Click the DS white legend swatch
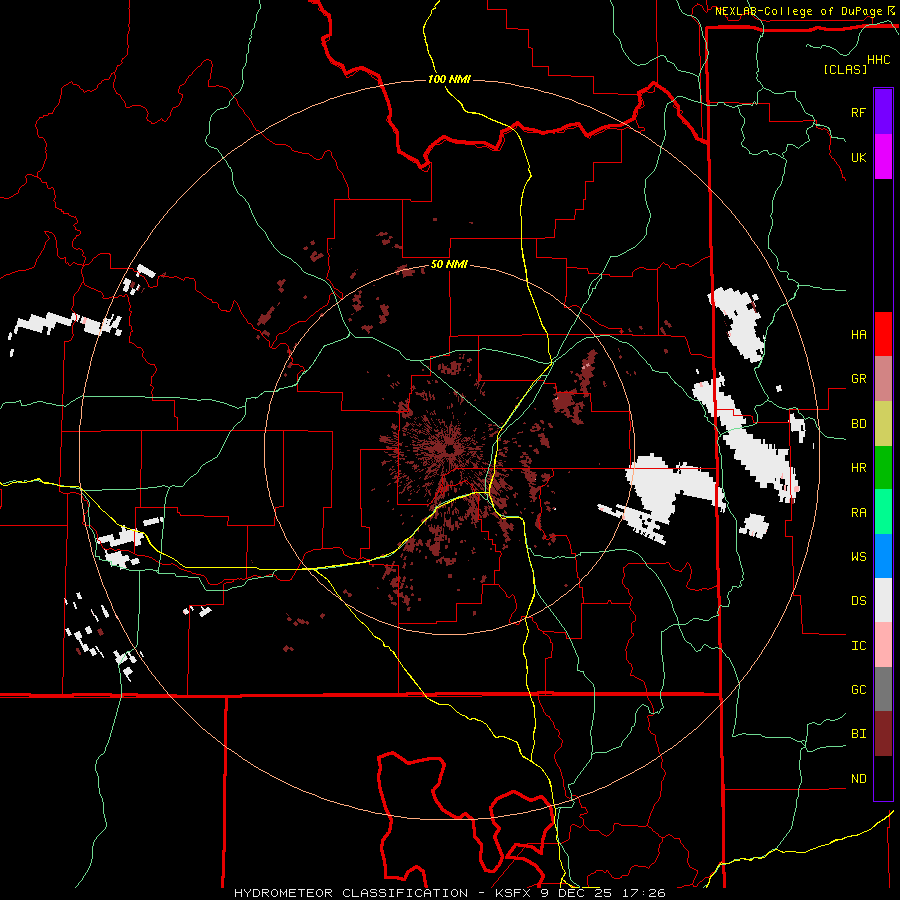 (x=883, y=600)
